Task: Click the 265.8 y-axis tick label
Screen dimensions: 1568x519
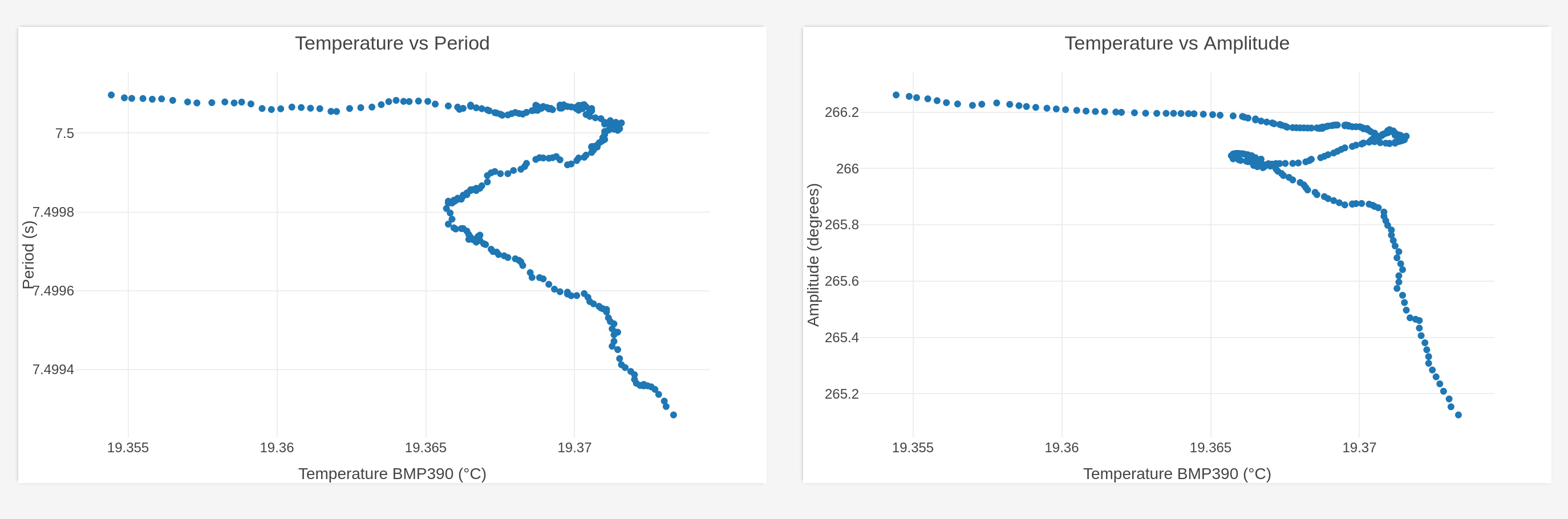Action: coord(841,225)
